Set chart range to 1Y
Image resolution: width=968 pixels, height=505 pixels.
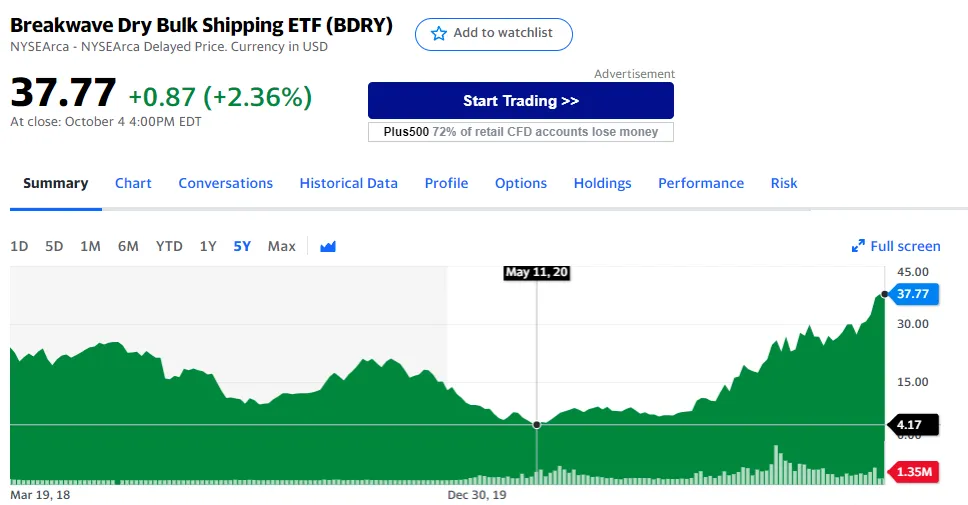coord(208,246)
